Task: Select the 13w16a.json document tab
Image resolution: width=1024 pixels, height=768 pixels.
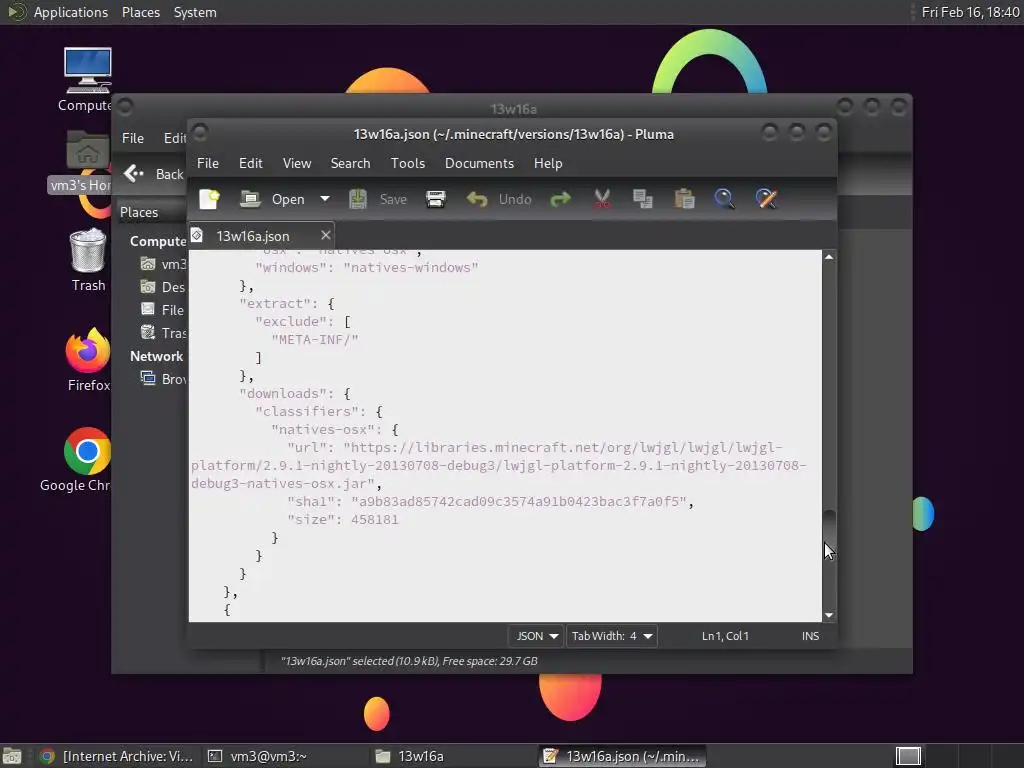Action: (253, 236)
